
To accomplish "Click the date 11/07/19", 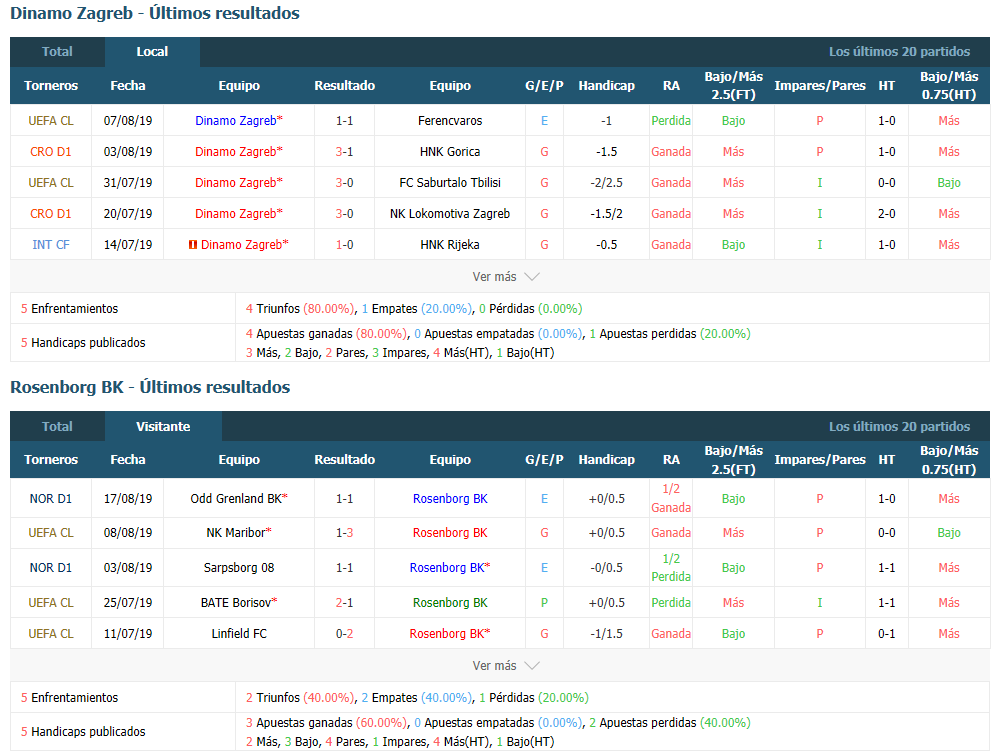I will pyautogui.click(x=128, y=634).
